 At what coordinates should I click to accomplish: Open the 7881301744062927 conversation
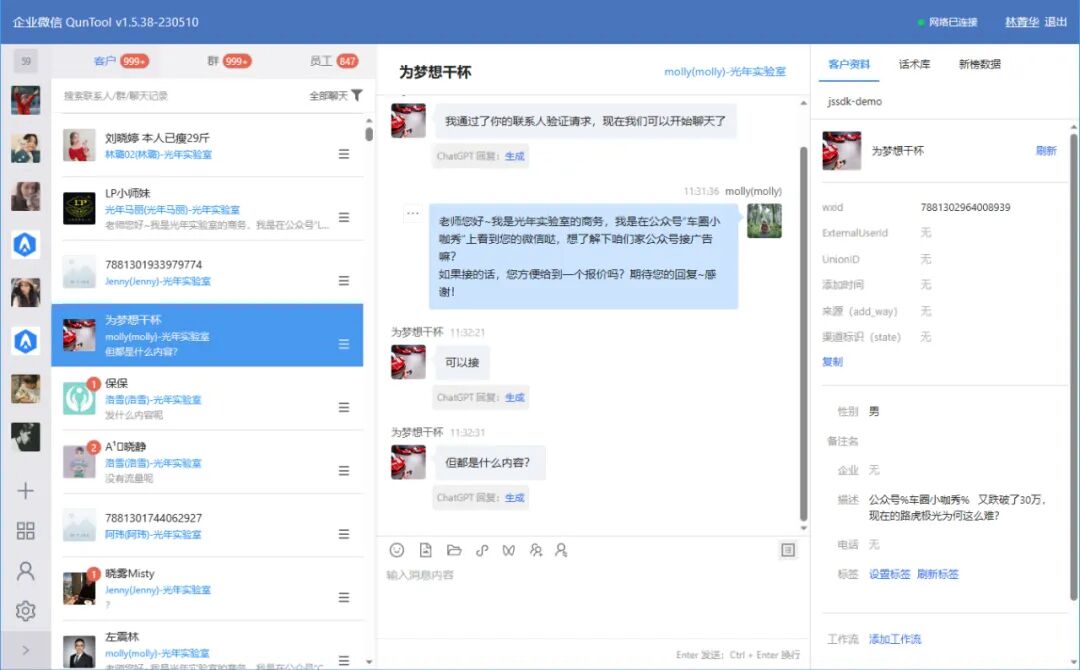[207, 525]
